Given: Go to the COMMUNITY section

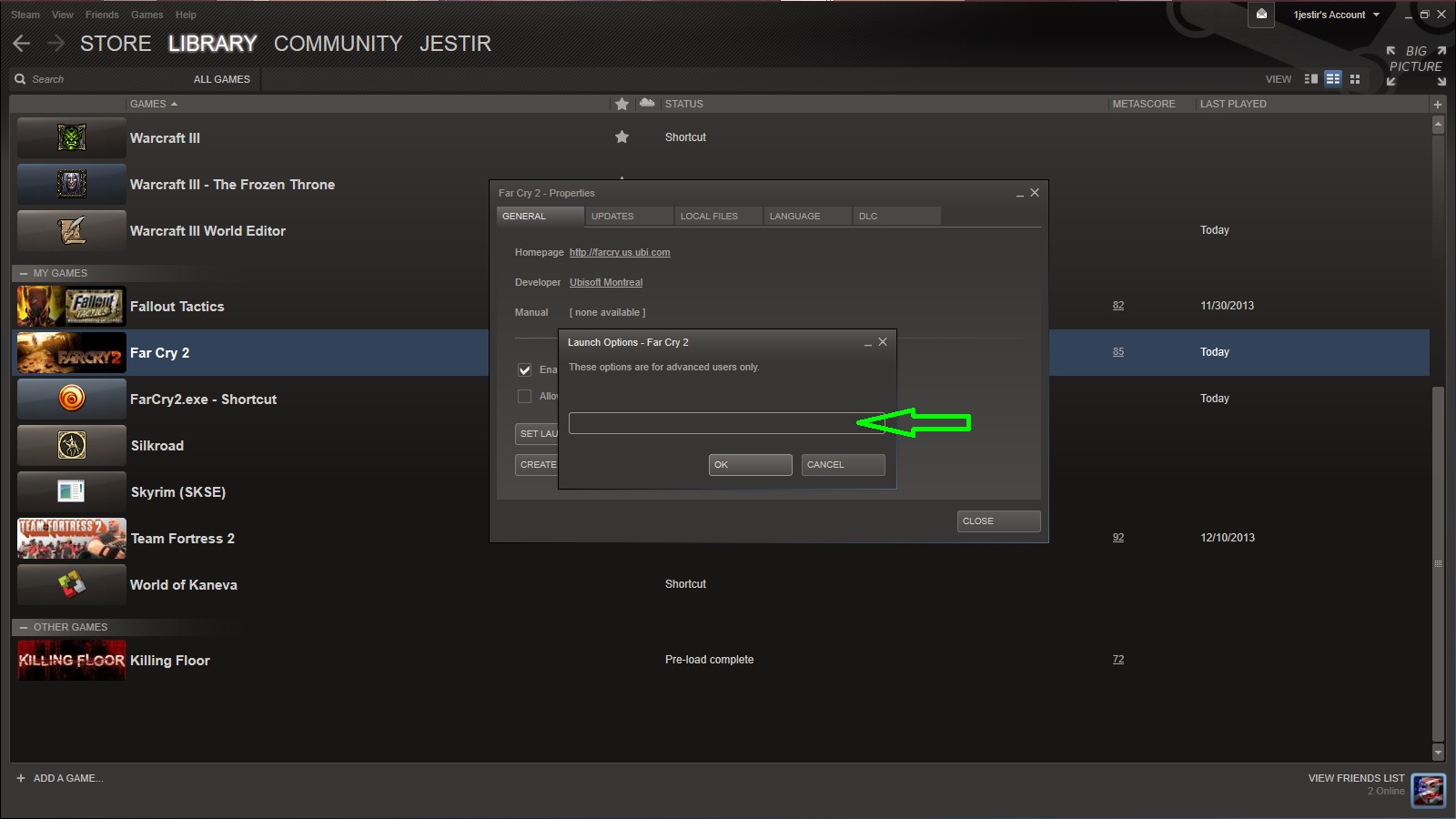Looking at the screenshot, I should 338,44.
